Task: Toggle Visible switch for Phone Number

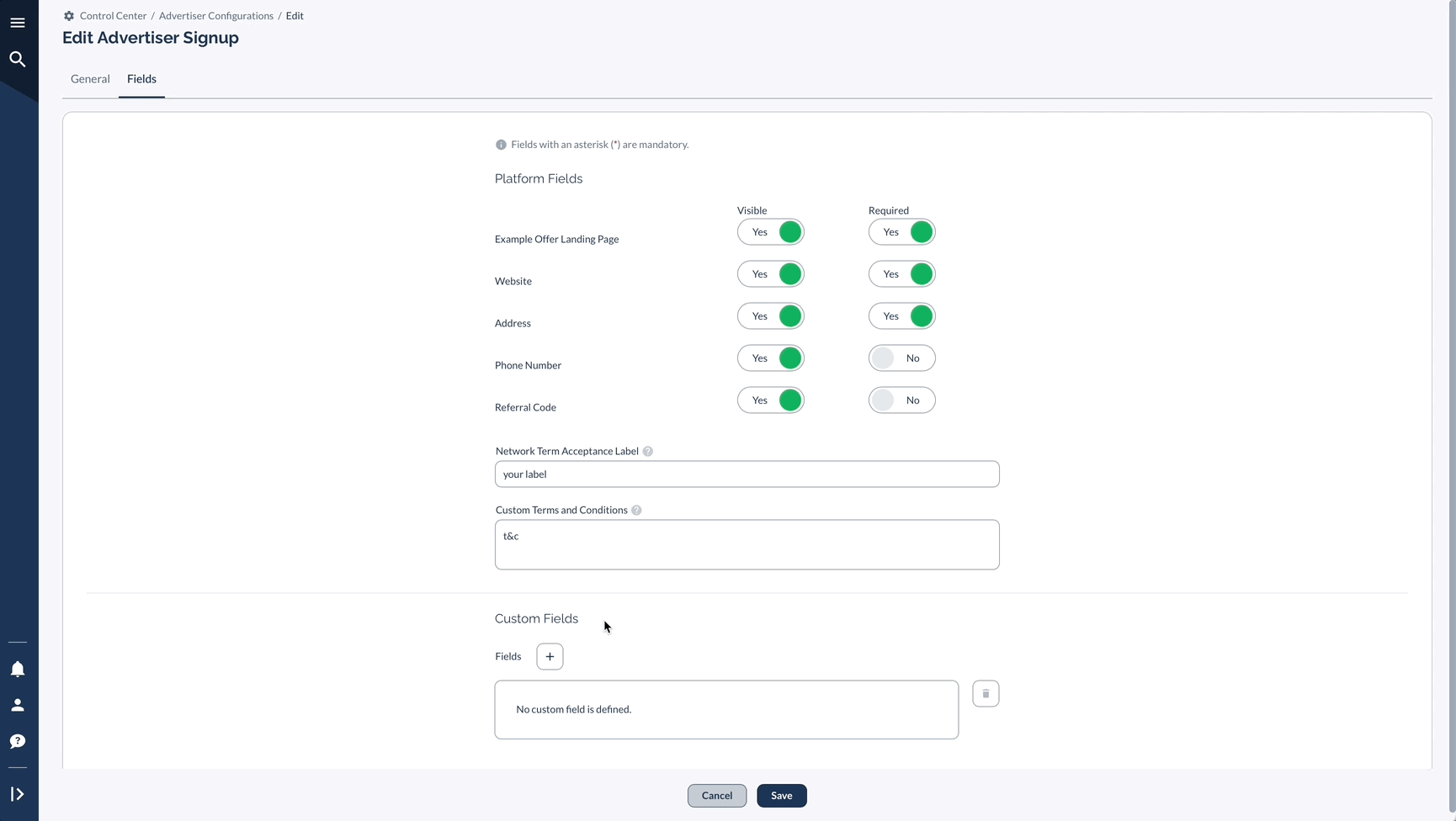Action: pyautogui.click(x=771, y=358)
